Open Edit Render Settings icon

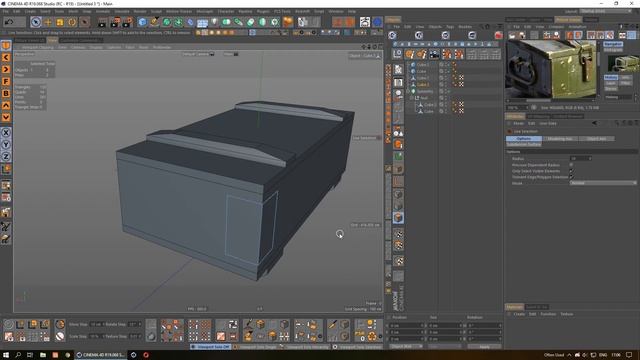pos(128,22)
